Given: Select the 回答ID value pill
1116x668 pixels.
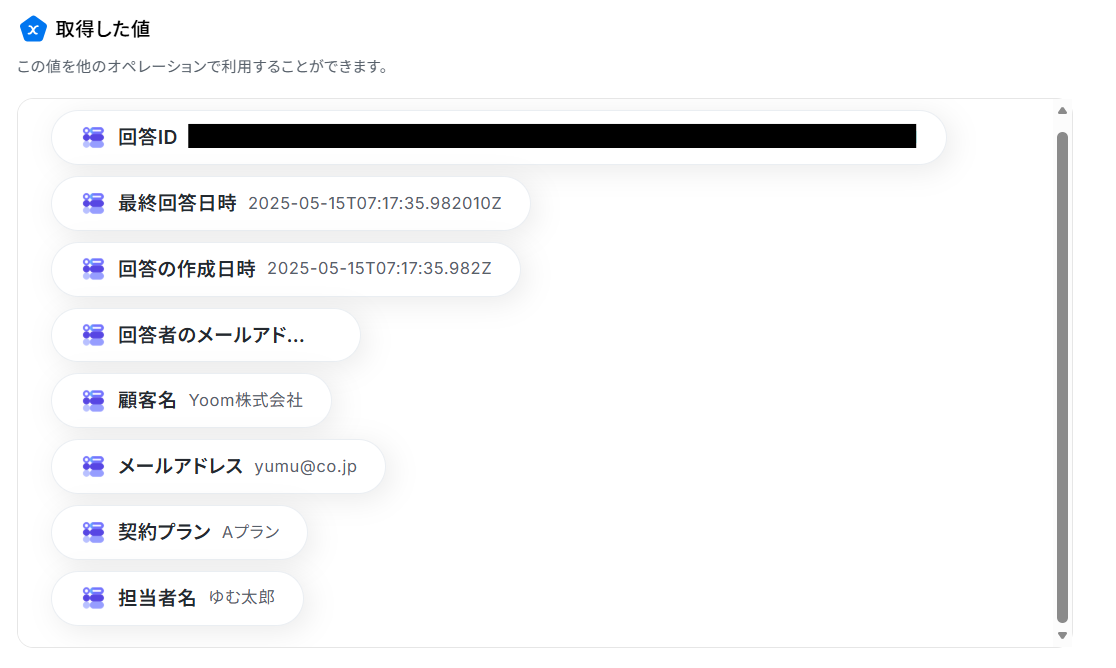Looking at the screenshot, I should pos(499,137).
